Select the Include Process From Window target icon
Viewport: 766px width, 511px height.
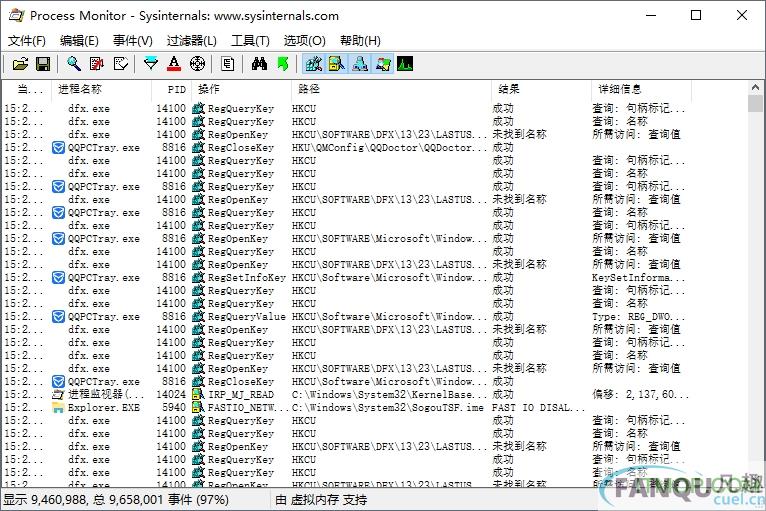click(x=197, y=64)
